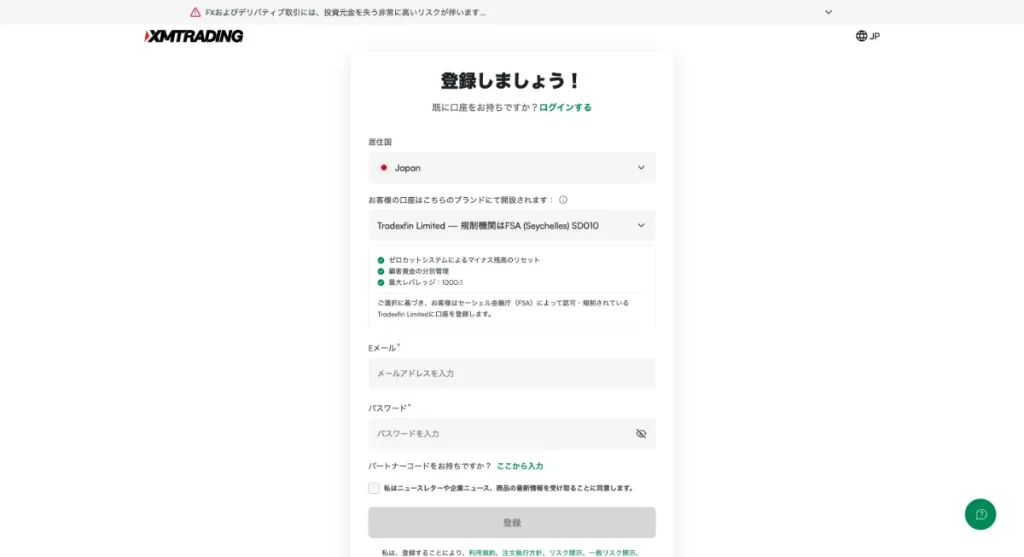Click the brand info circle icon
1024x557 pixels.
point(563,200)
